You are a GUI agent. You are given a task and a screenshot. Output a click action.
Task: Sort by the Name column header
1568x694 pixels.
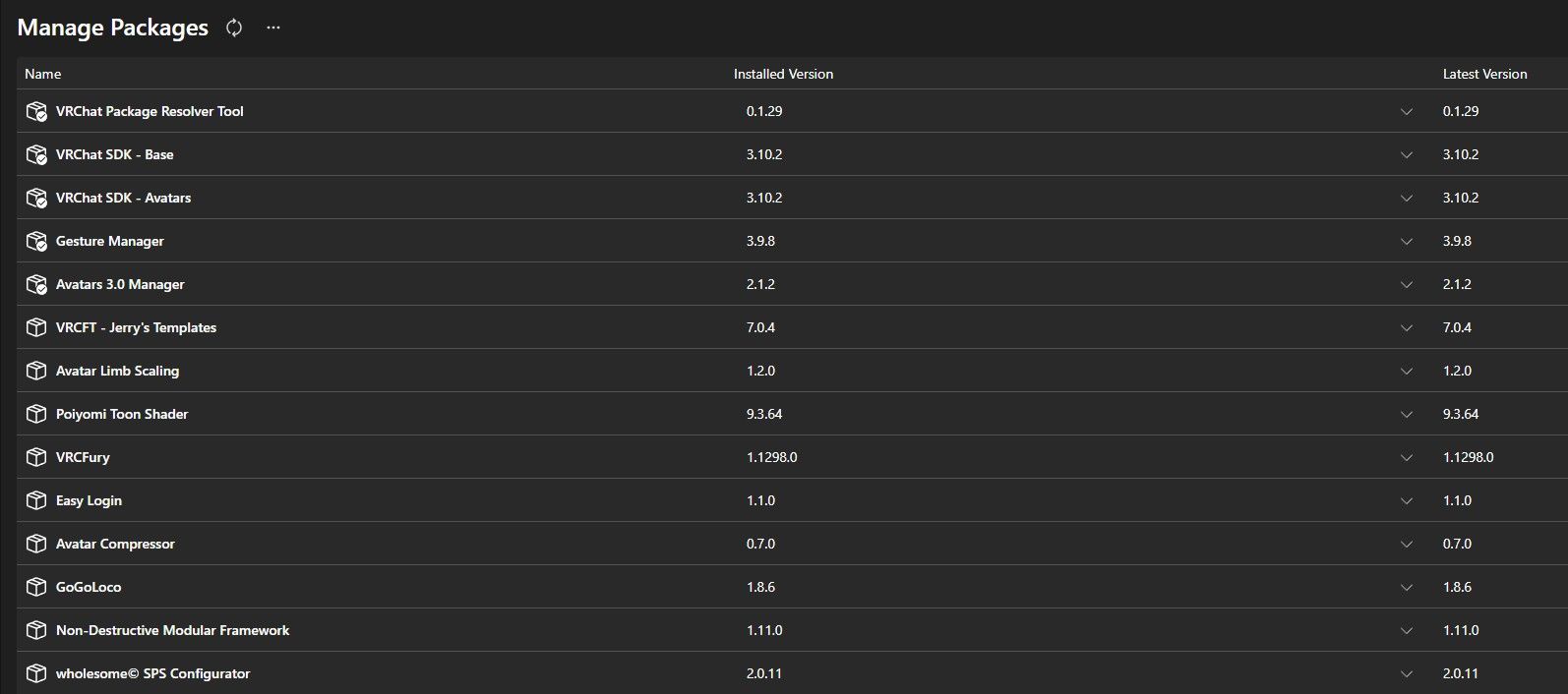pyautogui.click(x=43, y=74)
